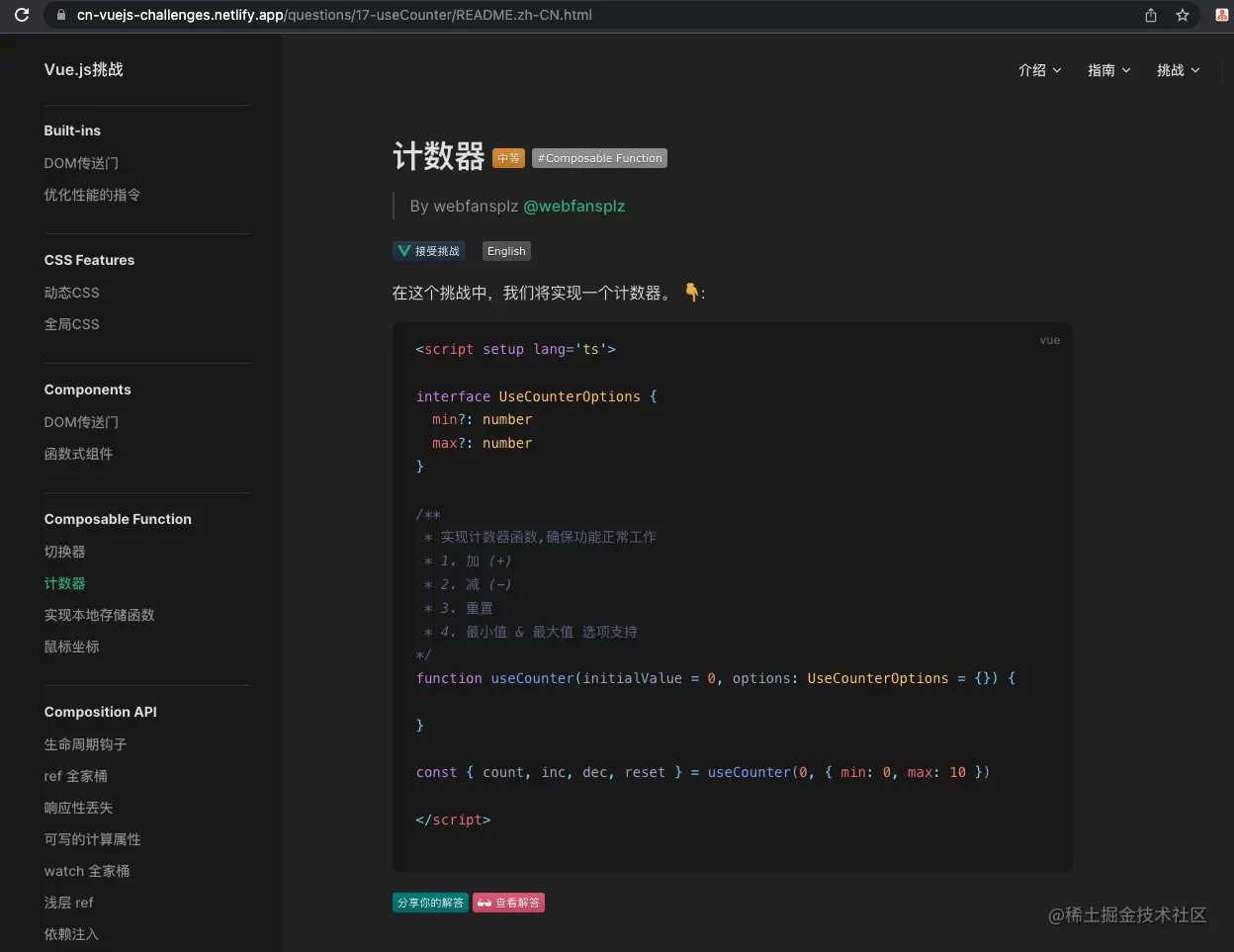
Task: Click the share icon in the address bar
Action: (x=1151, y=15)
